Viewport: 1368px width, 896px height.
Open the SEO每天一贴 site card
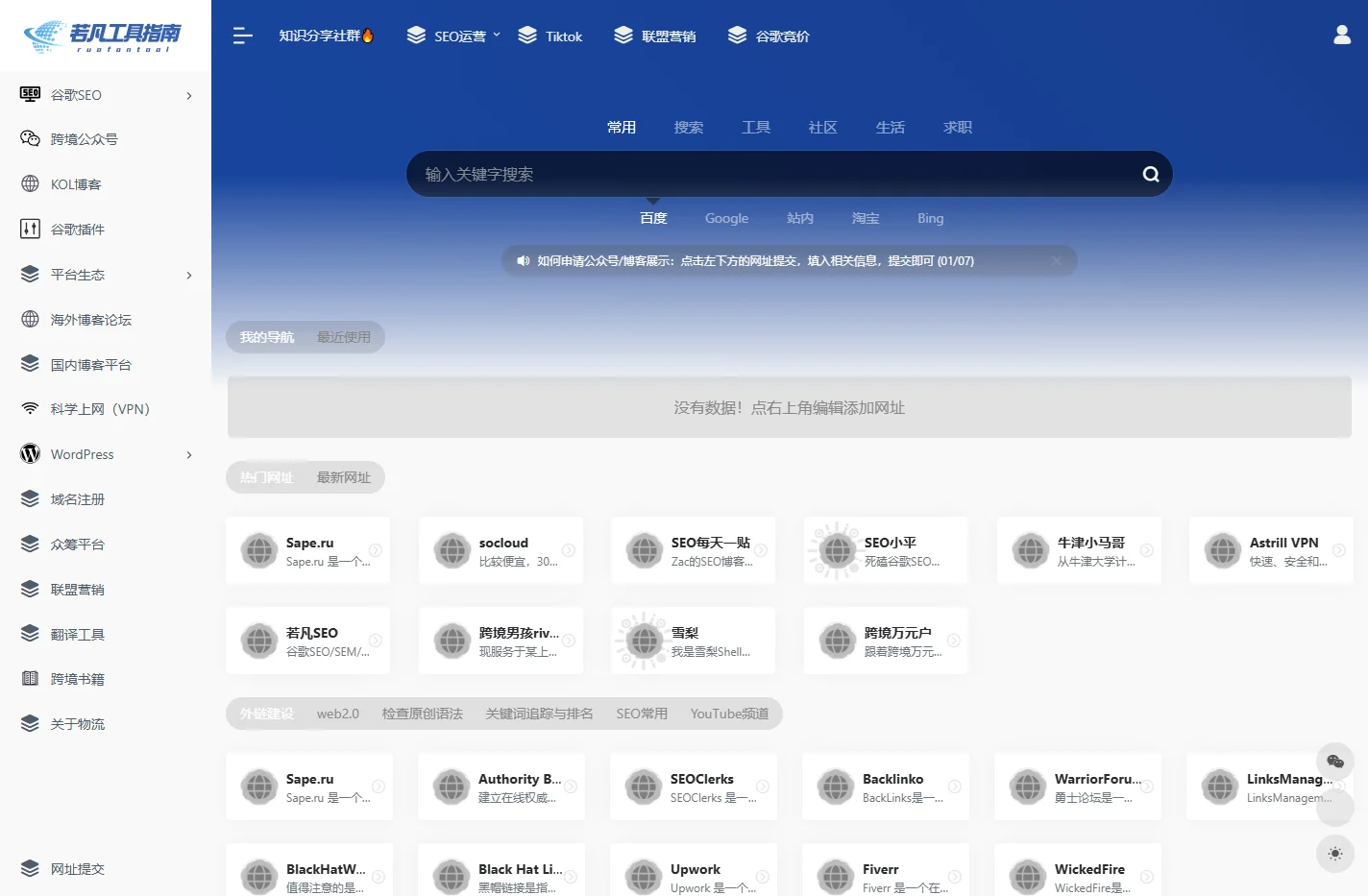coord(694,550)
